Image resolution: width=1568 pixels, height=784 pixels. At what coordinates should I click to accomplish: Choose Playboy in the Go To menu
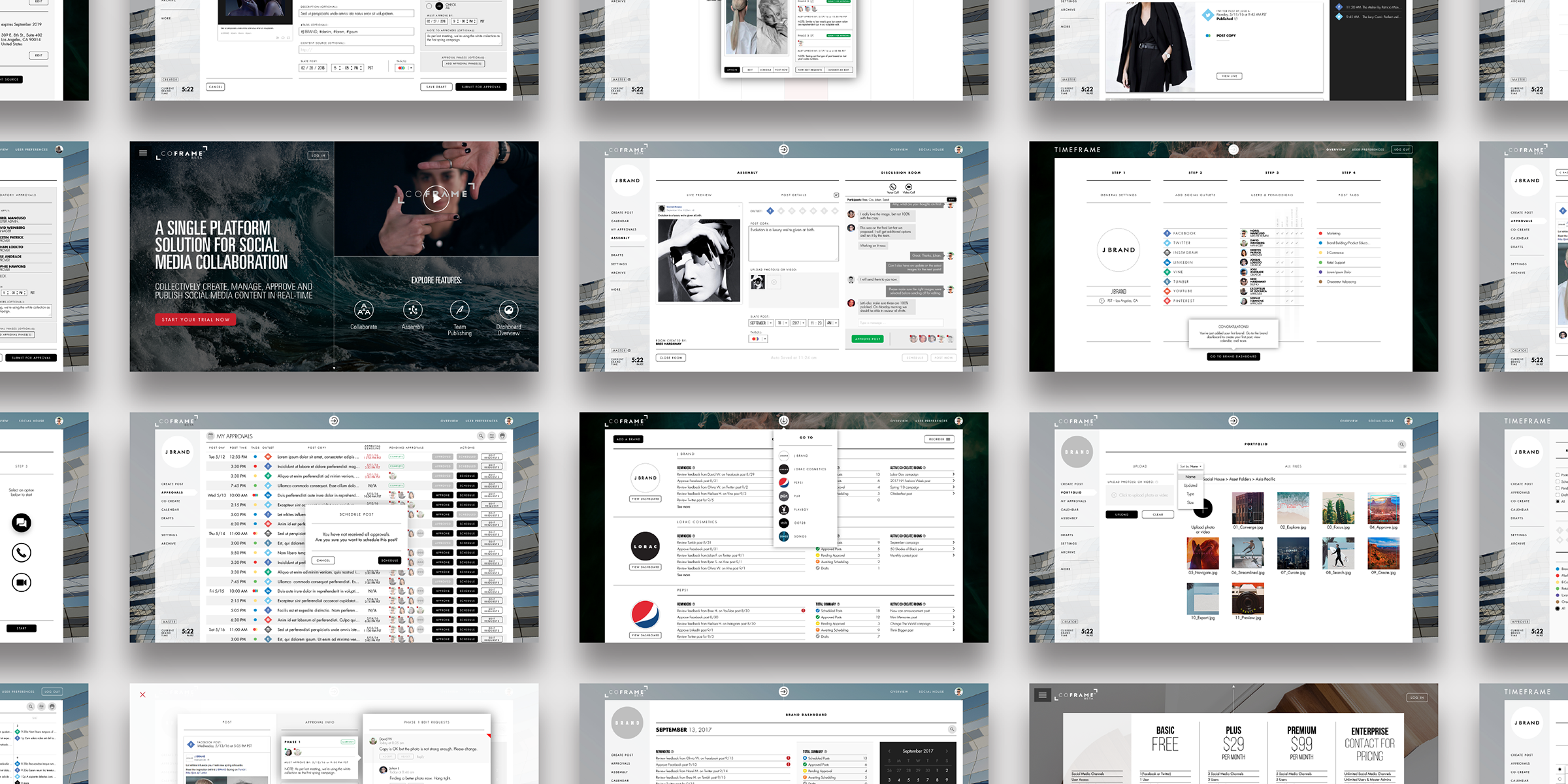point(793,510)
